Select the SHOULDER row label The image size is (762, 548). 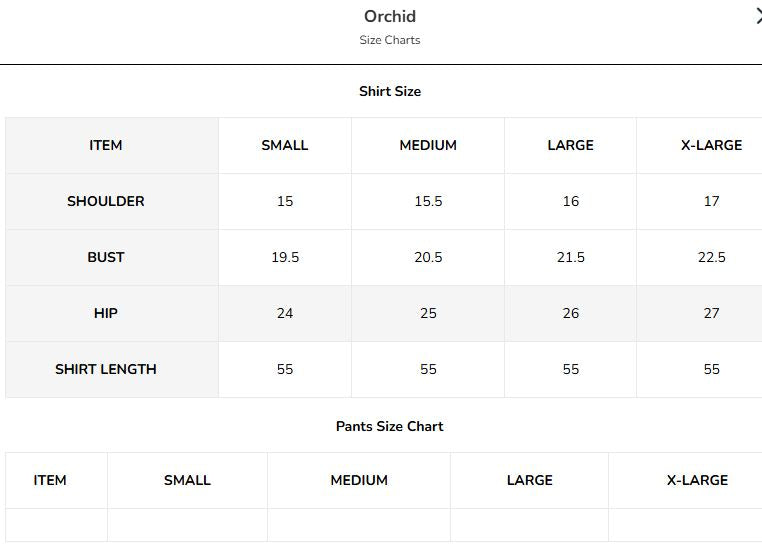(105, 201)
